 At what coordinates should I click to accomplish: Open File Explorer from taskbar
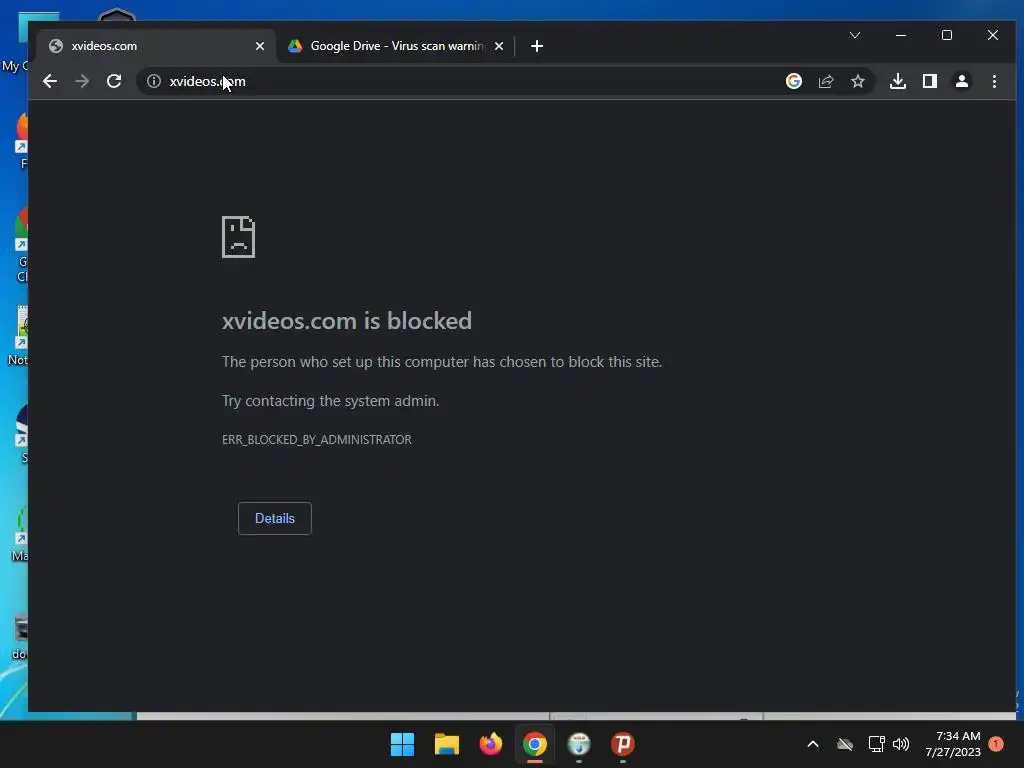pyautogui.click(x=447, y=744)
